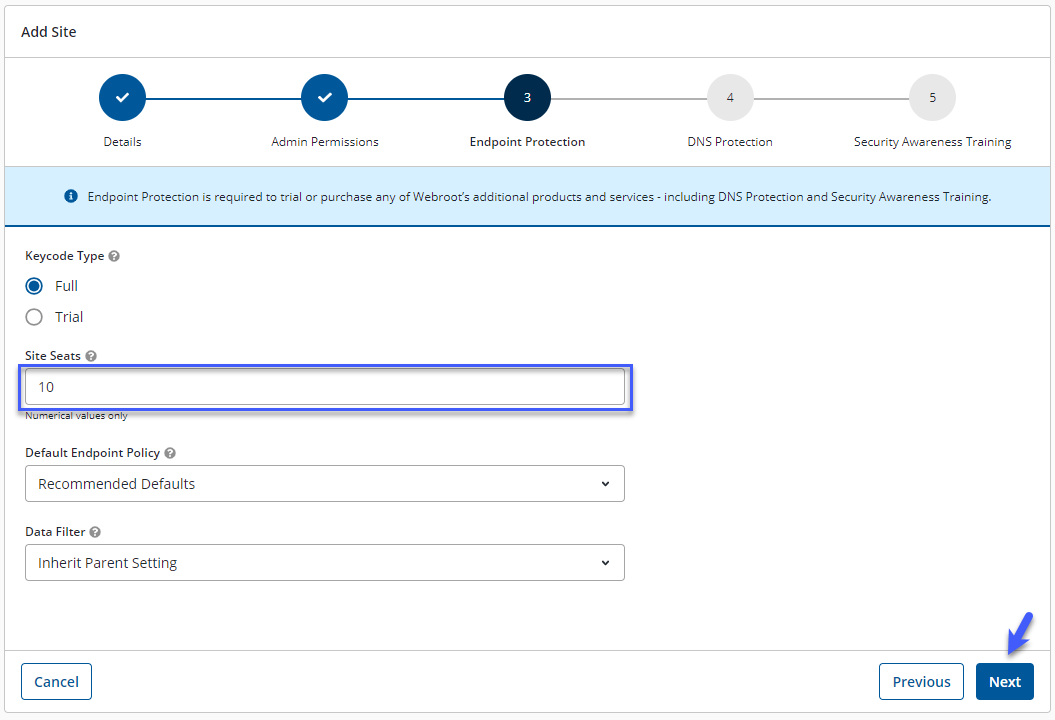Image resolution: width=1055 pixels, height=720 pixels.
Task: Click the Trial radio label text
Action: coord(69,317)
